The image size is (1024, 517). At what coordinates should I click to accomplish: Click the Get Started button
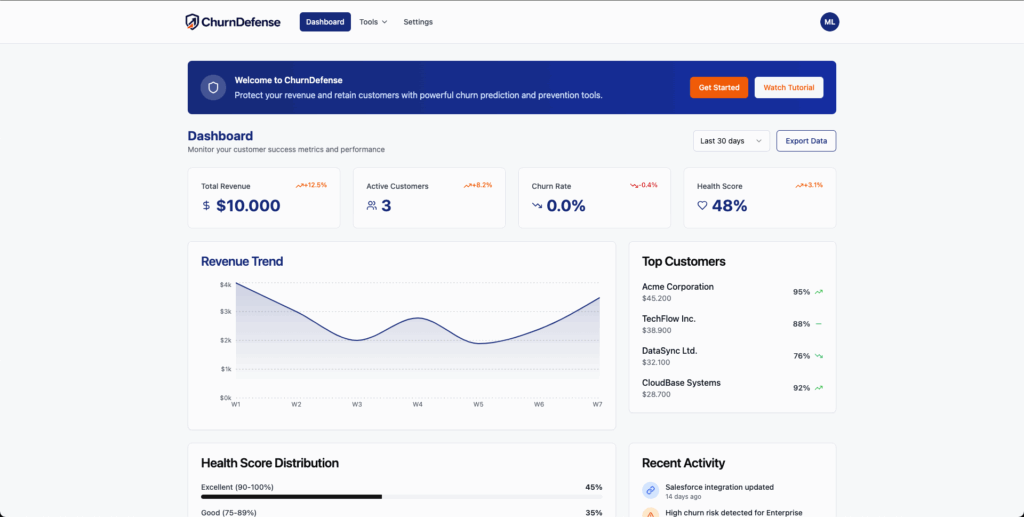click(x=719, y=87)
